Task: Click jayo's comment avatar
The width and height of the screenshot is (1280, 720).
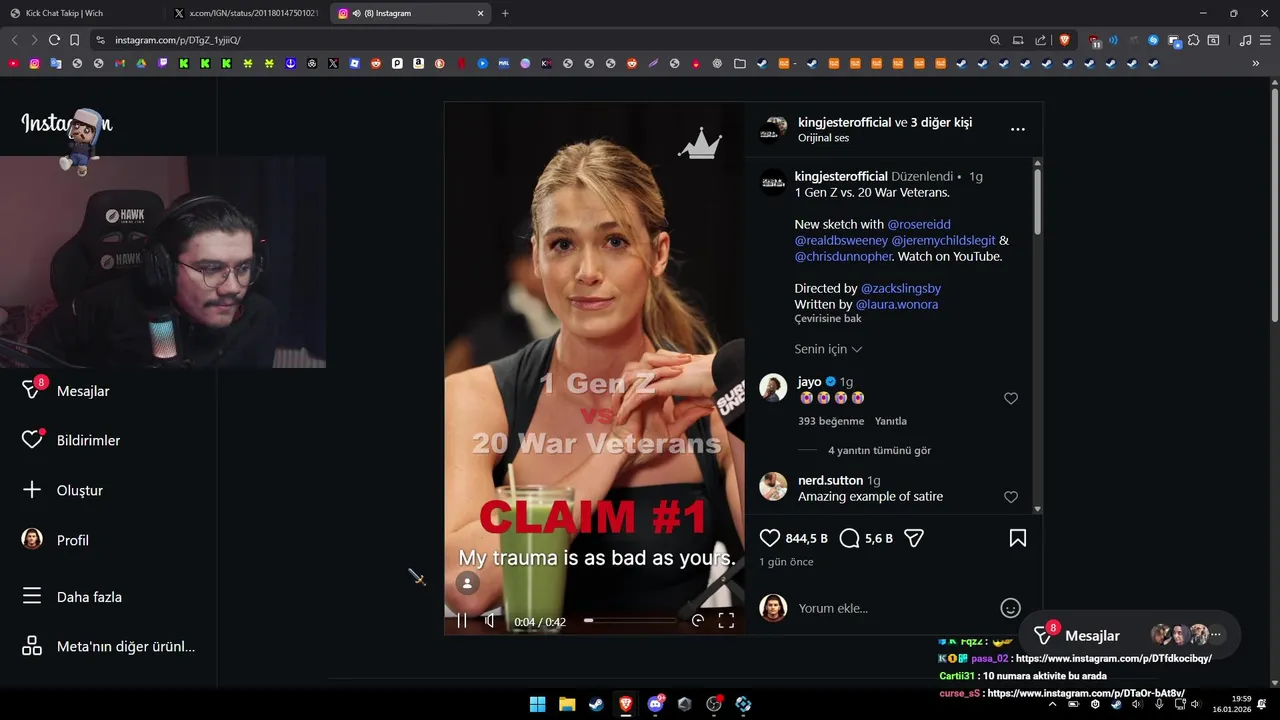Action: point(773,387)
